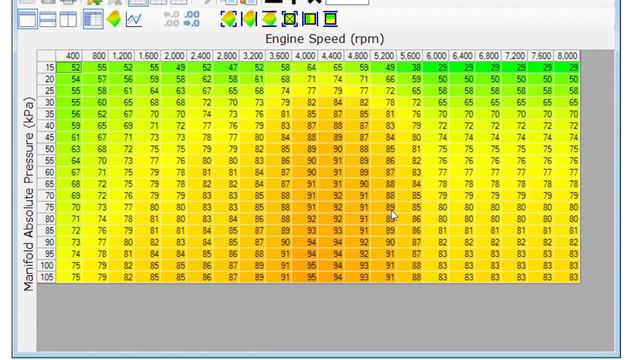Click the crossed-box table fit icon
The image size is (640, 360).
[x=290, y=19]
